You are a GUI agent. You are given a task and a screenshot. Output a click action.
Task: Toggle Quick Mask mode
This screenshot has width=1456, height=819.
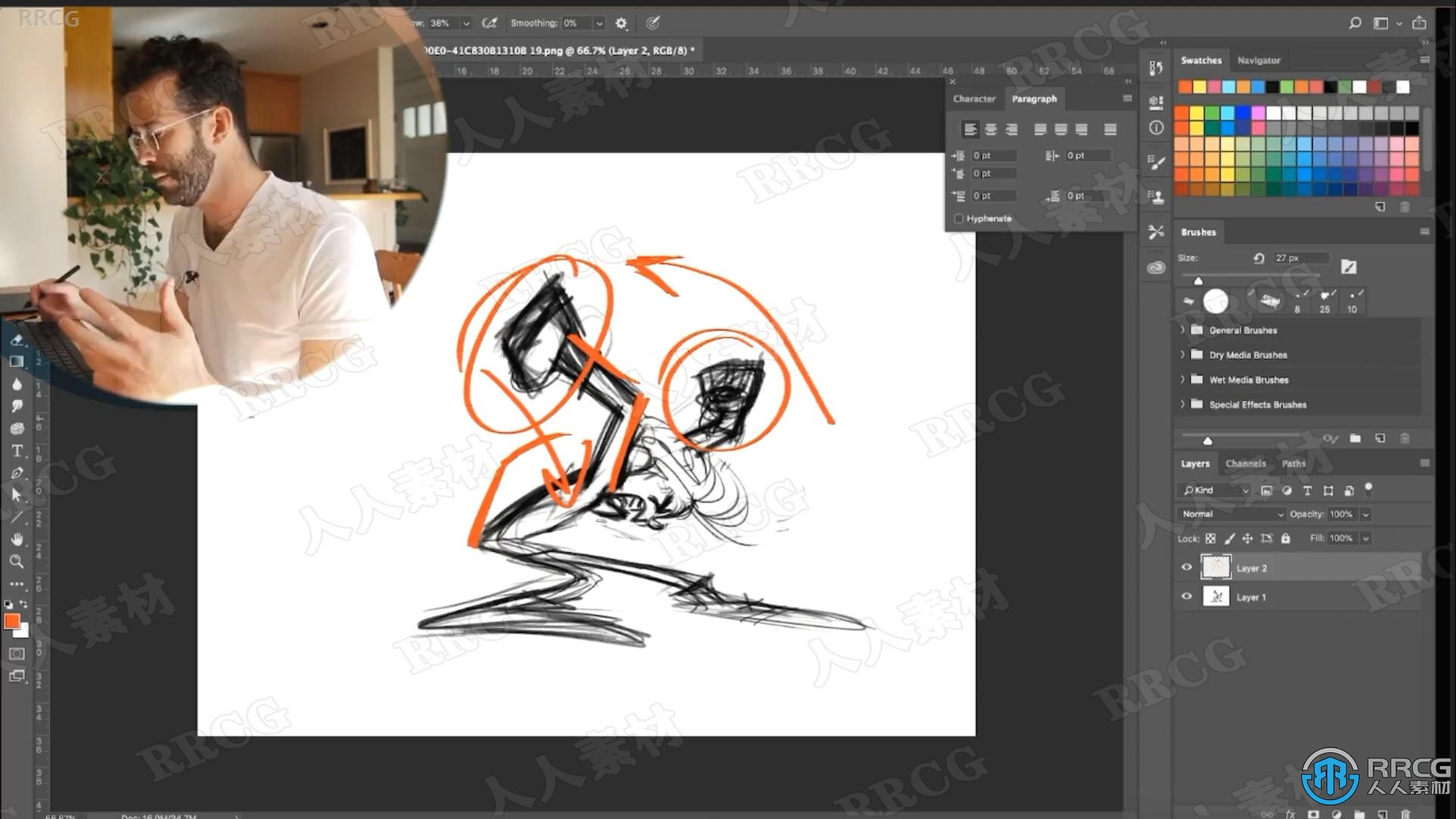point(17,654)
